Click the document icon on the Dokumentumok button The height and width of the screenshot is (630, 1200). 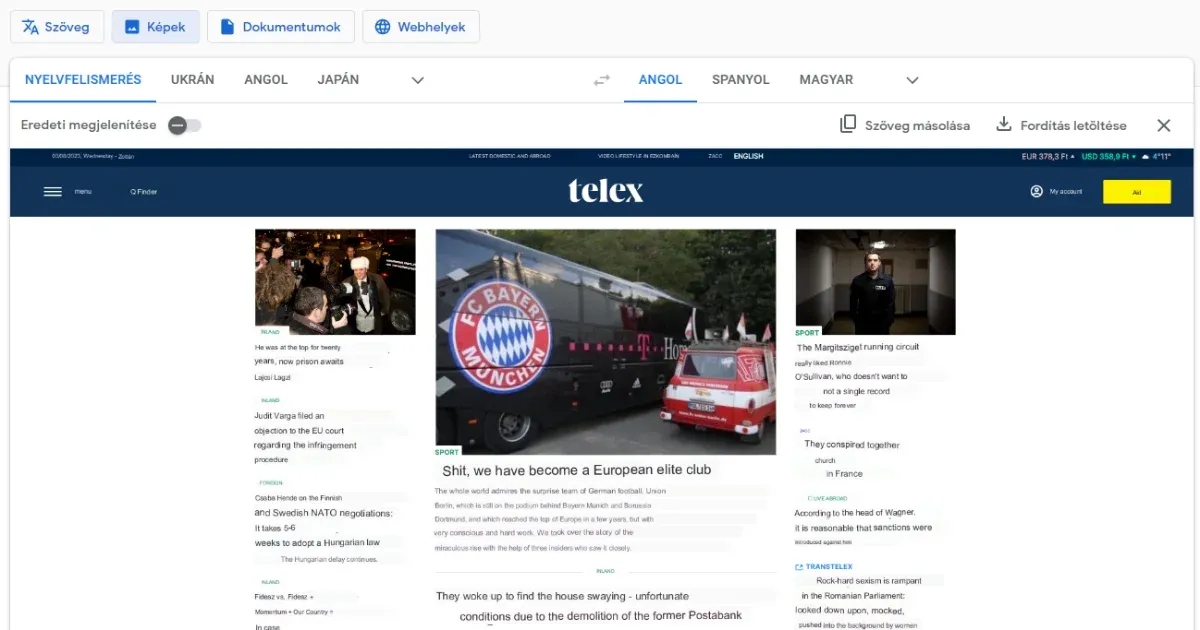click(228, 27)
